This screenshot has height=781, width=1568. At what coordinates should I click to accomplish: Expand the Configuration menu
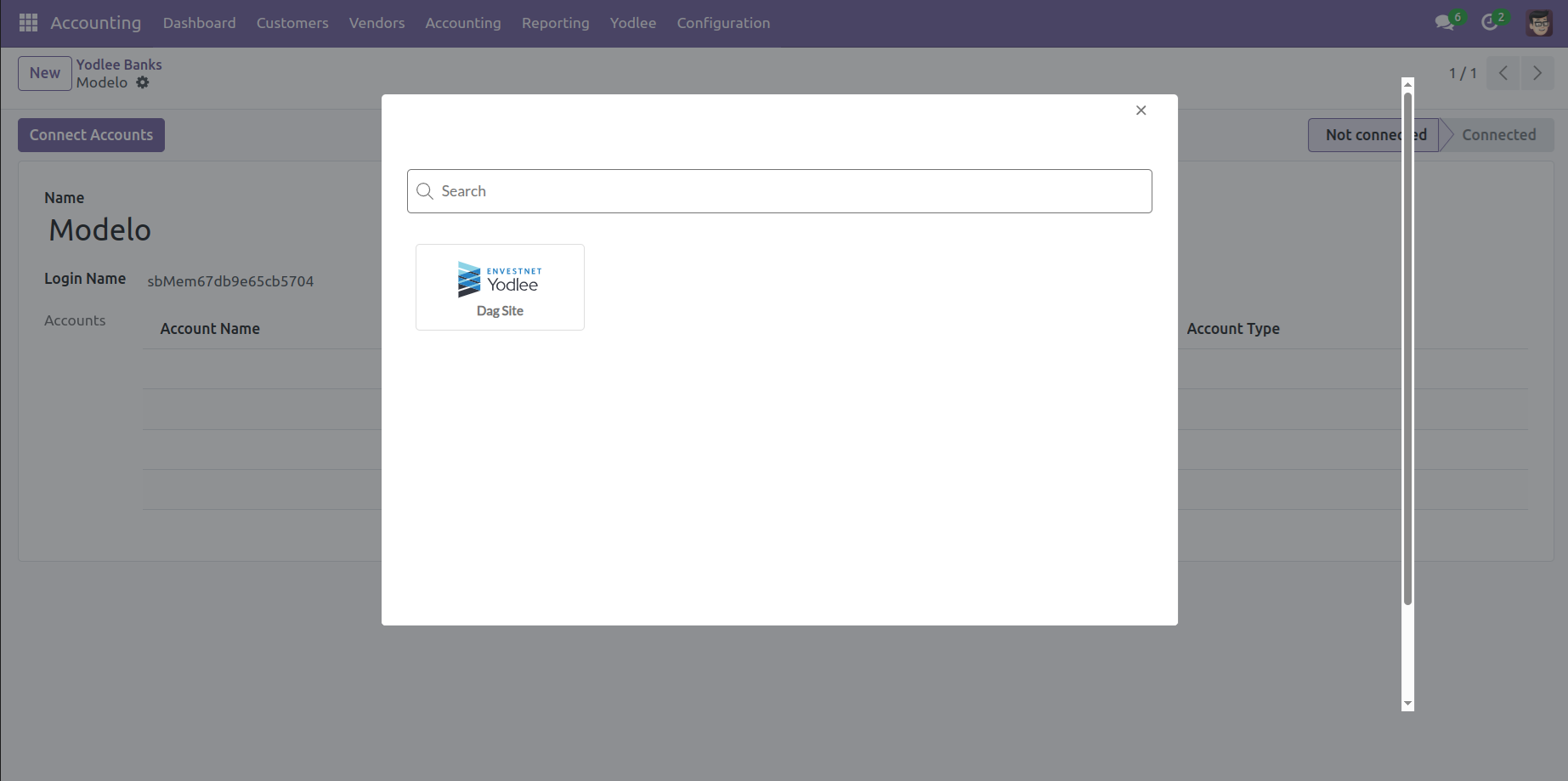(723, 23)
